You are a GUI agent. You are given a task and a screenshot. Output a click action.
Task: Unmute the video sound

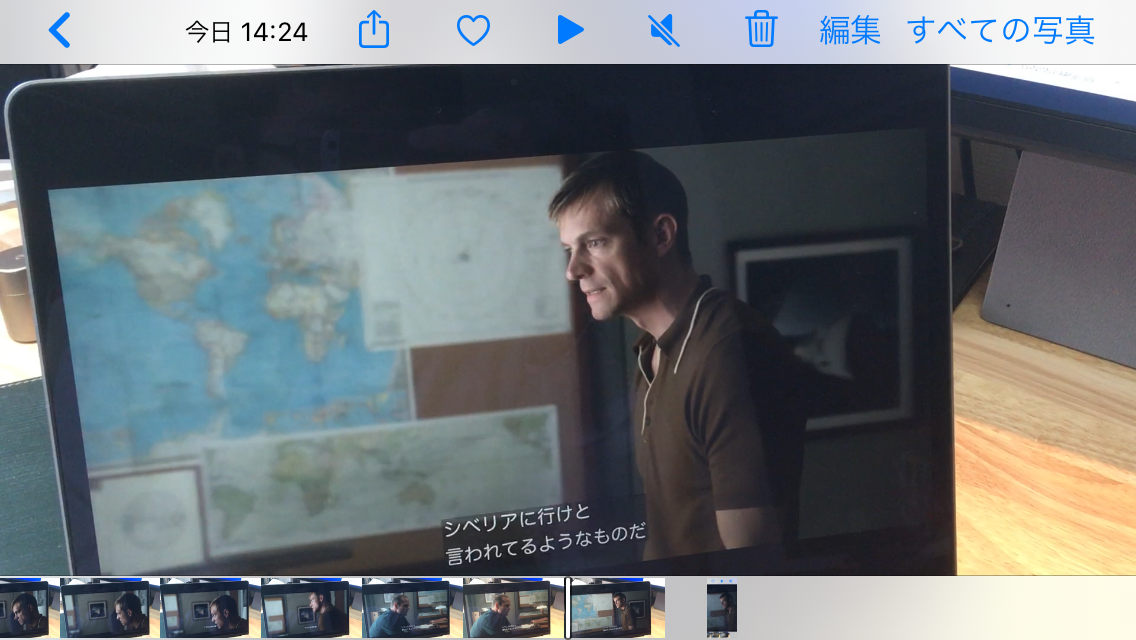664,31
